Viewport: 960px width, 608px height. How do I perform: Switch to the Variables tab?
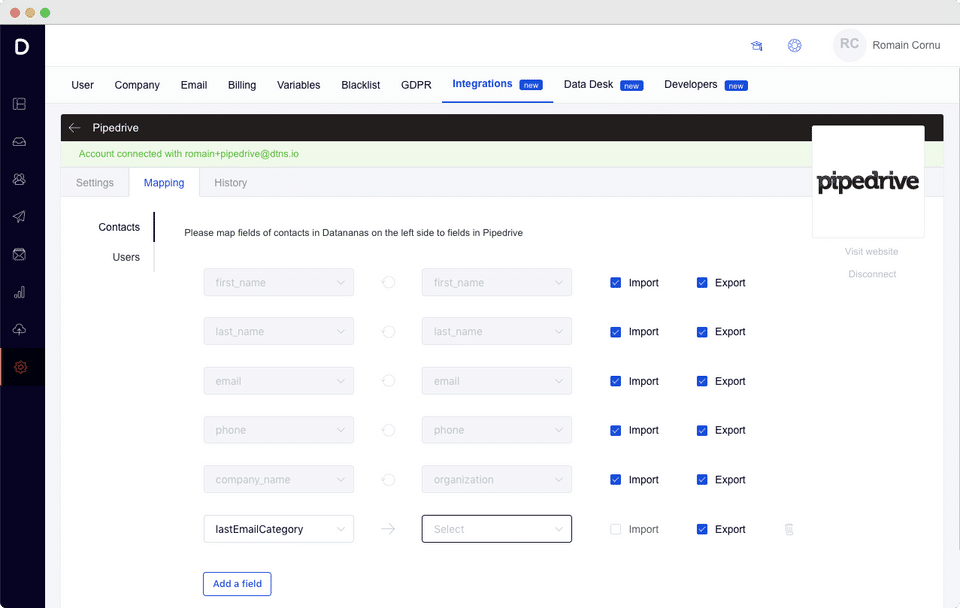(298, 85)
